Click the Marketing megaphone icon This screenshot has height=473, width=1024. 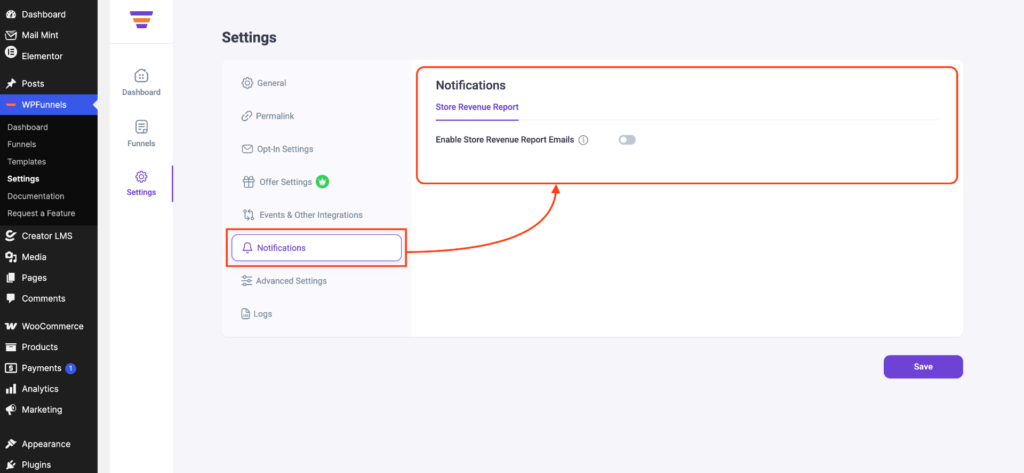[10, 410]
